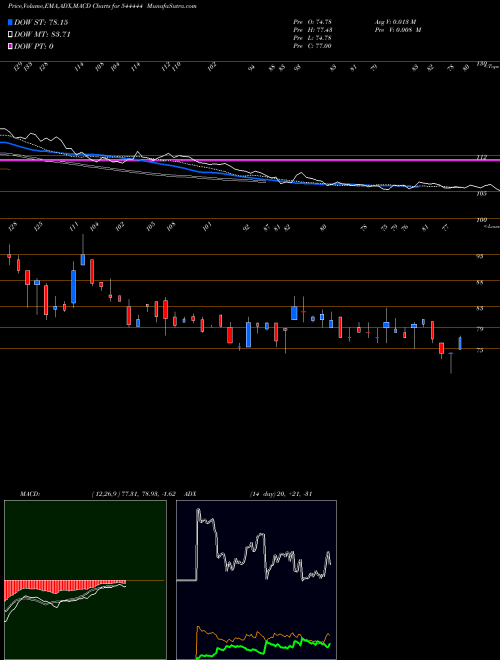Click the Pre V: 0.008 M value
The image size is (500, 660).
tap(398, 30)
